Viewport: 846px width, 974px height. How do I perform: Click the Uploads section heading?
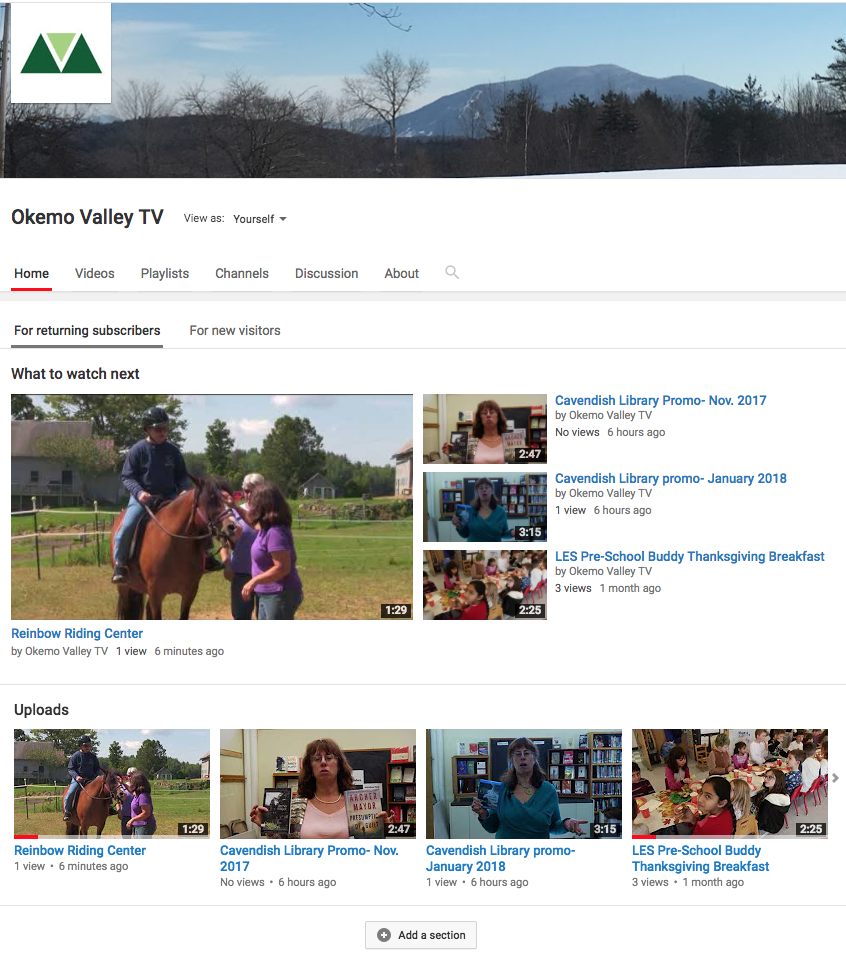point(41,710)
